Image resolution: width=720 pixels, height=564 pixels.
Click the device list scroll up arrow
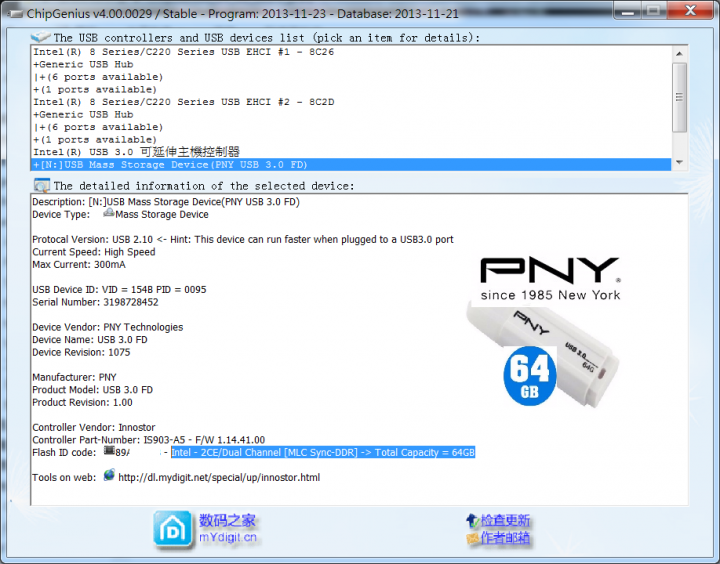679,54
